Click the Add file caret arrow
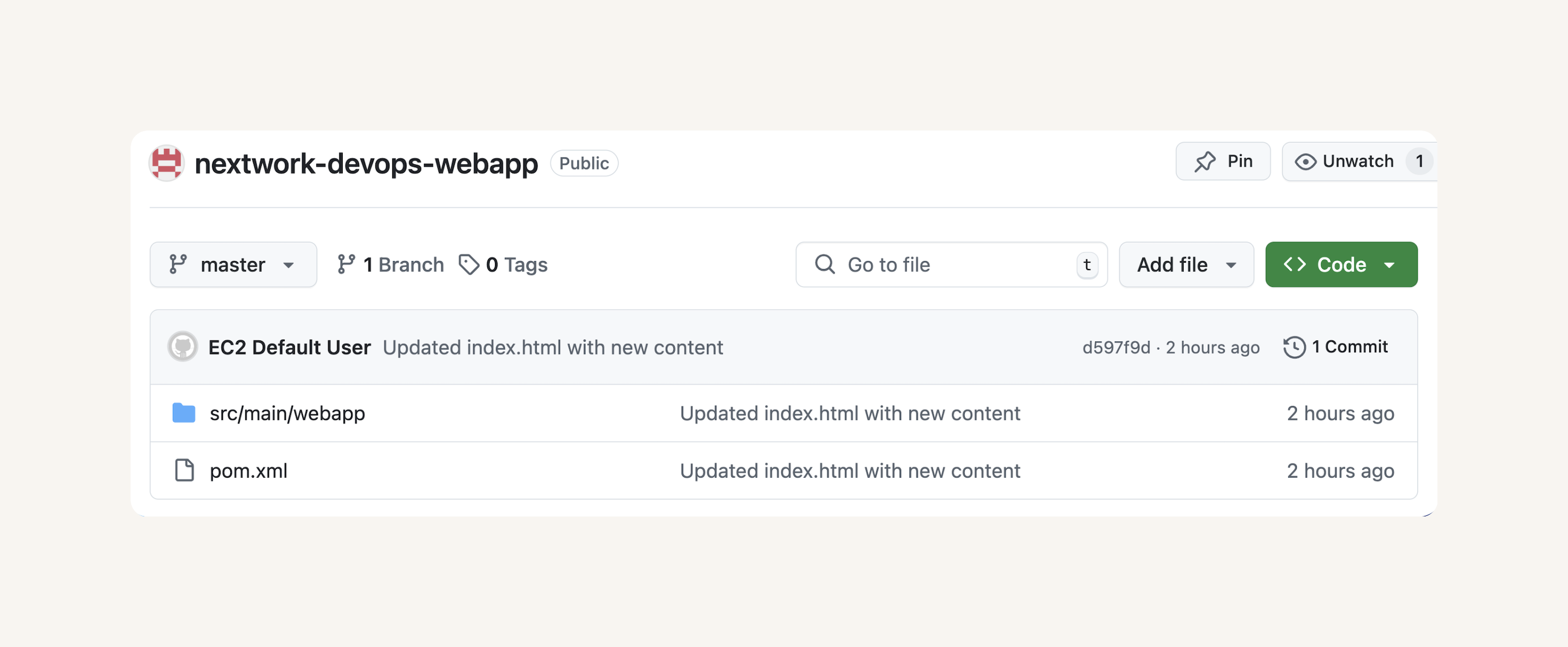The width and height of the screenshot is (1568, 647). click(1231, 266)
